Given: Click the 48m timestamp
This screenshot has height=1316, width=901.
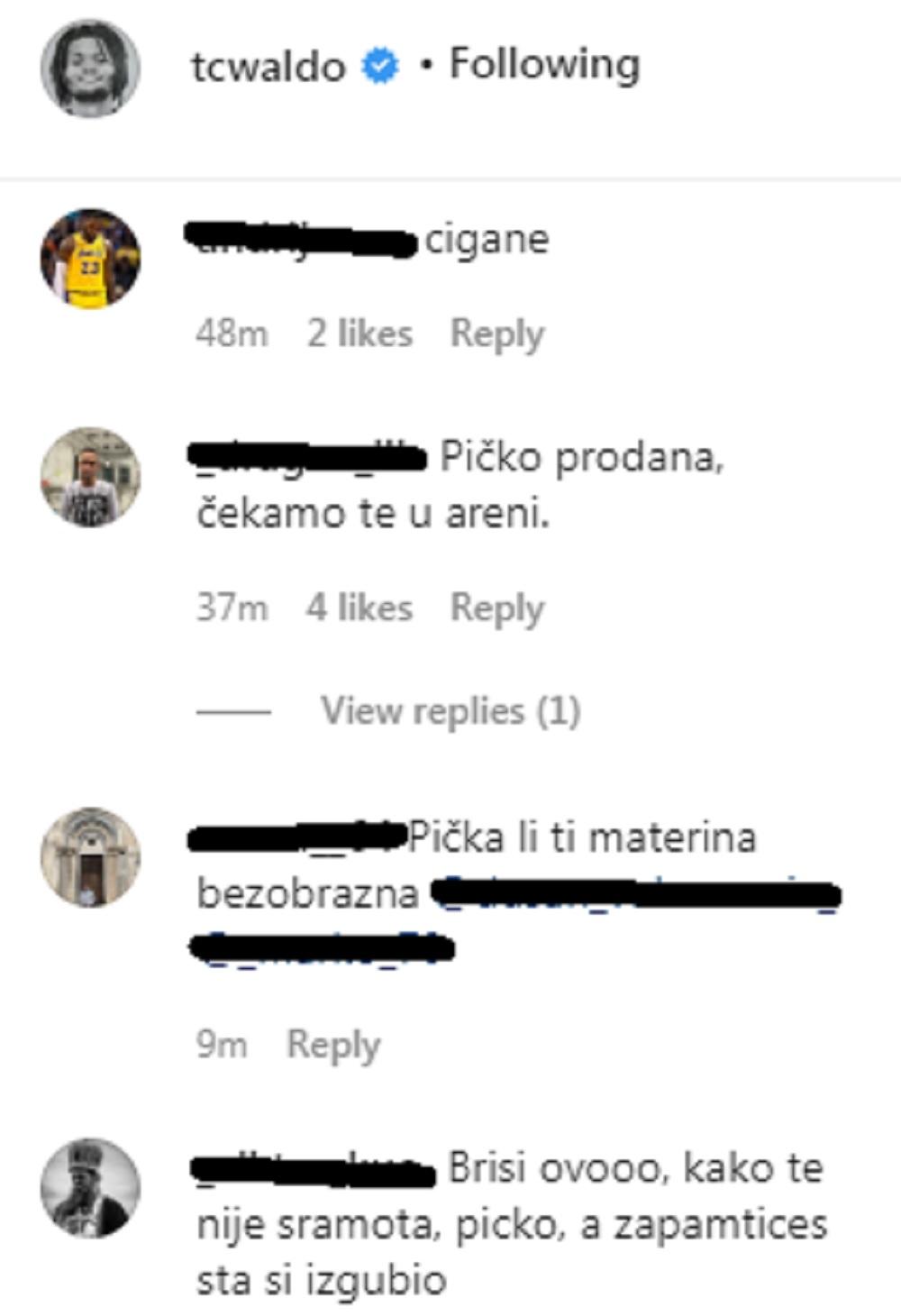Looking at the screenshot, I should [x=232, y=334].
